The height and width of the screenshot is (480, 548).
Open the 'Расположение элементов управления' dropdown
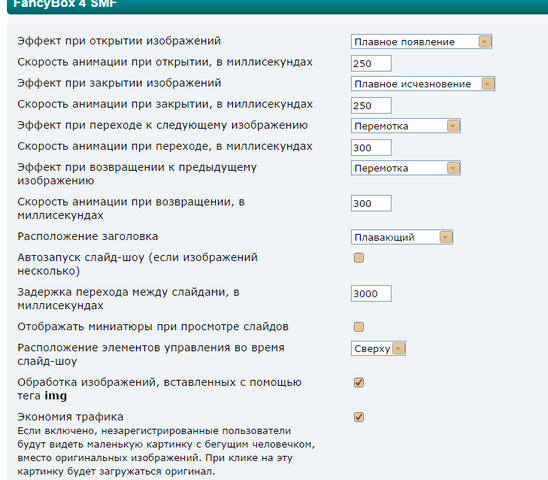pos(378,349)
